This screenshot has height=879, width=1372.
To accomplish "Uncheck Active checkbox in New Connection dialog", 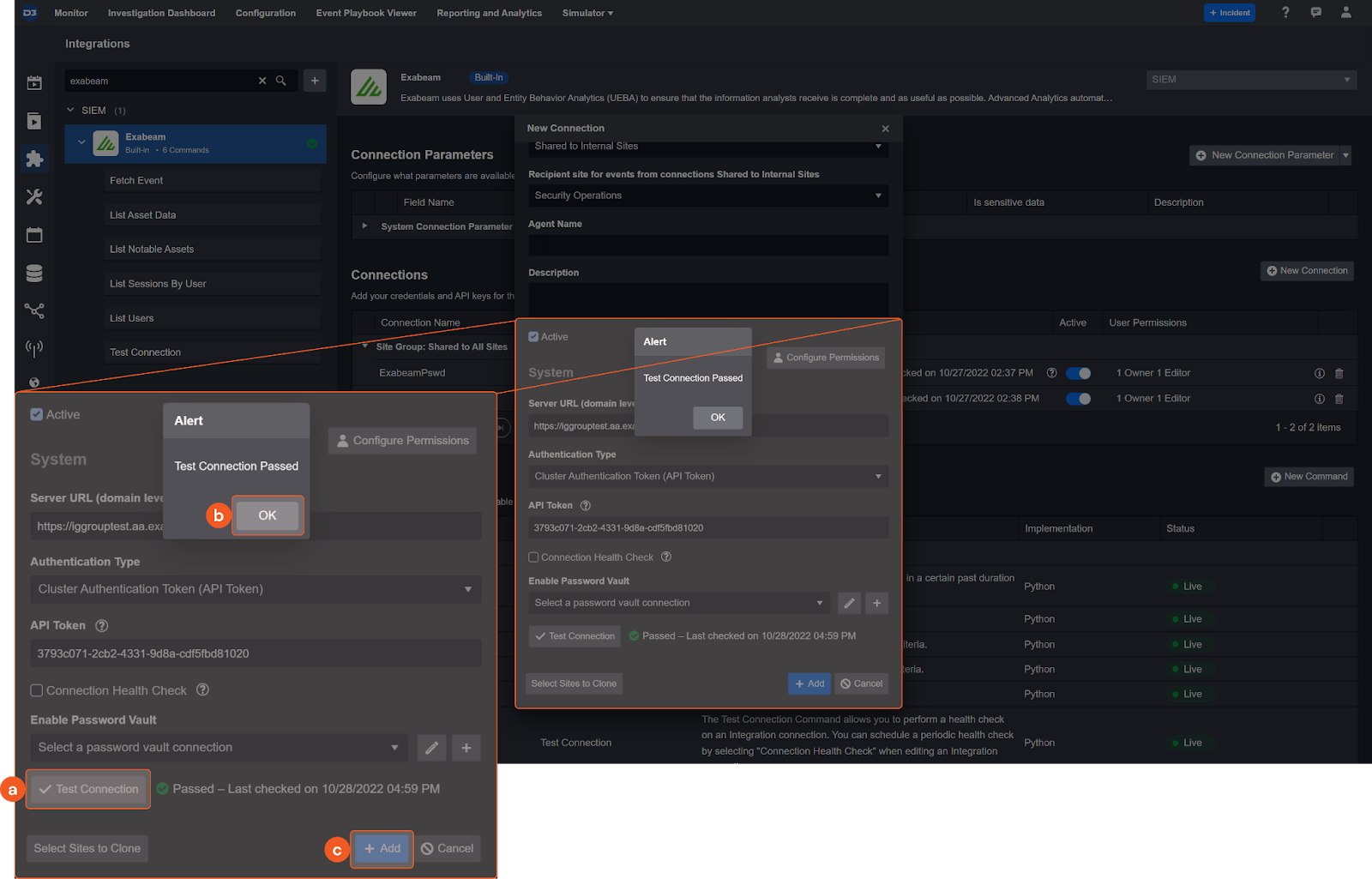I will pyautogui.click(x=533, y=337).
